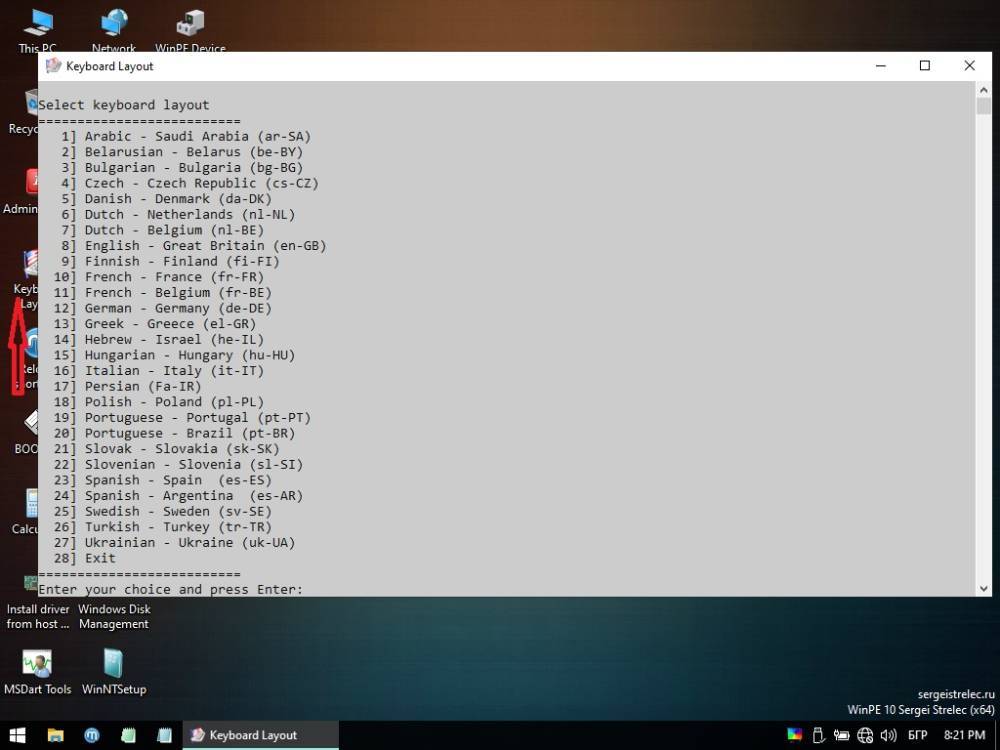
Task: Click 'Select keyboard layout' heading text
Action: 124,105
